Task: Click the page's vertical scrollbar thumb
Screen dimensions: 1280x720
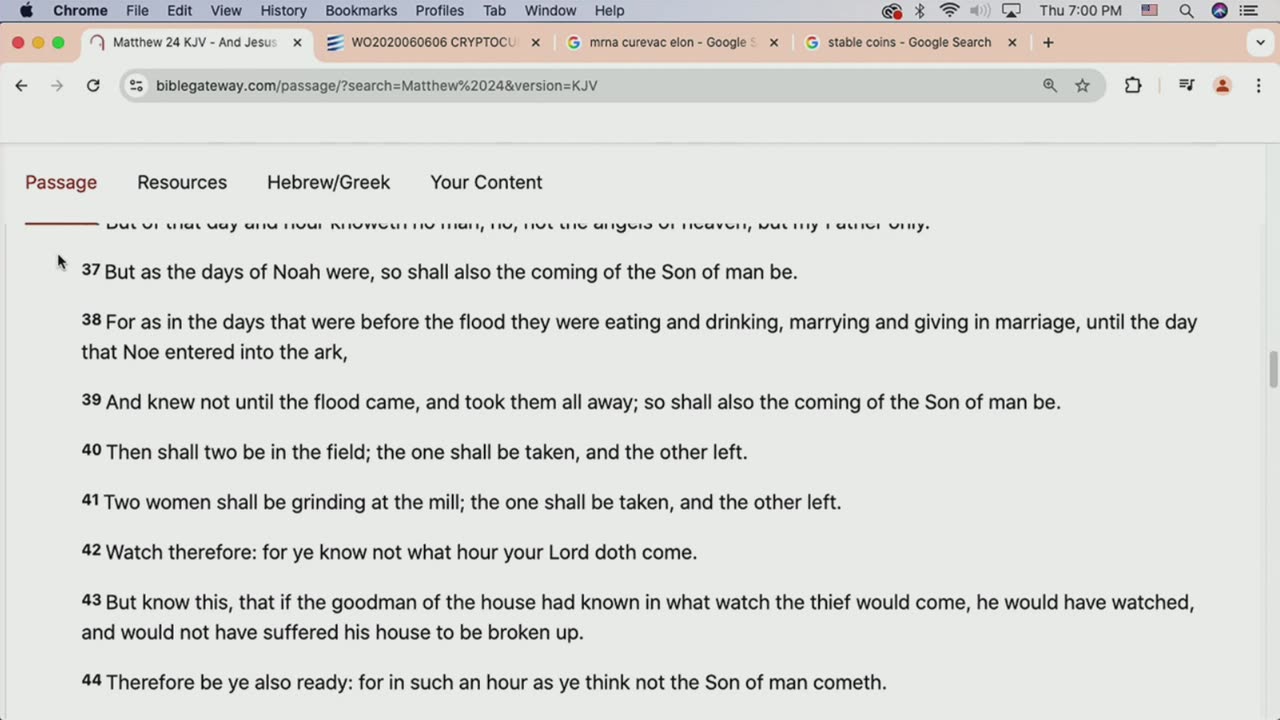Action: point(1273,369)
